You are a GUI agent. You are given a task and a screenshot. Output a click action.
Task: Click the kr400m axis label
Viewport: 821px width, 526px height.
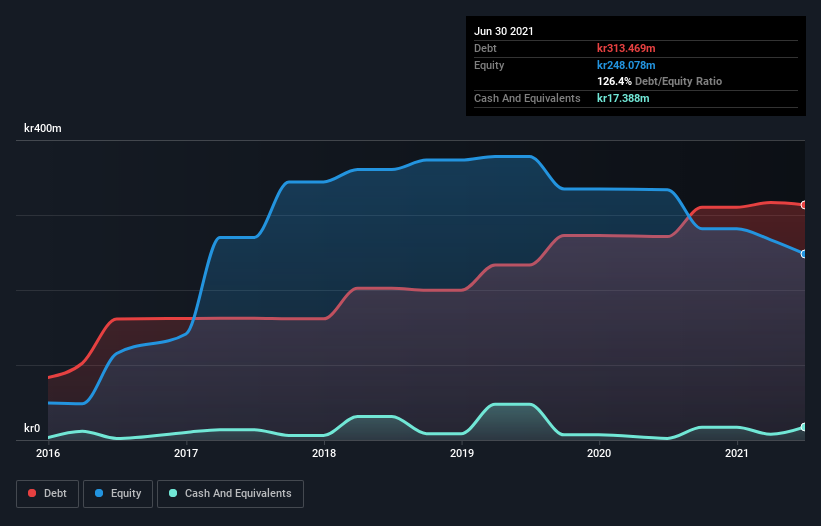coord(43,128)
